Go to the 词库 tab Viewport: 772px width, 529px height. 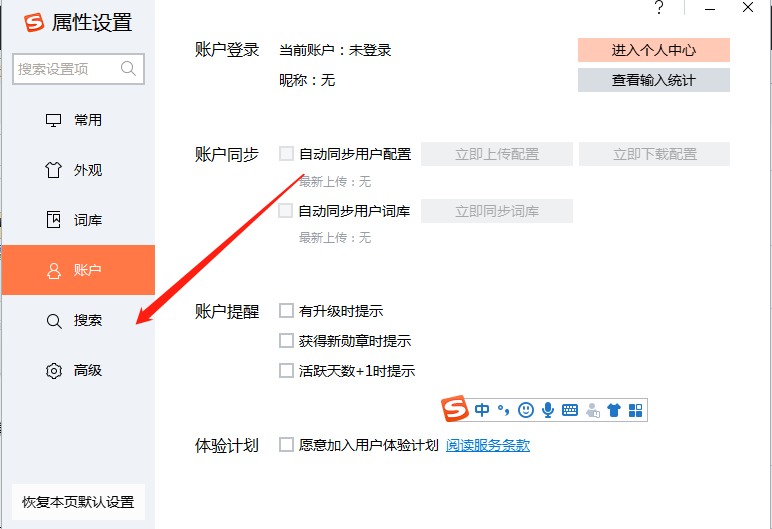pos(78,220)
